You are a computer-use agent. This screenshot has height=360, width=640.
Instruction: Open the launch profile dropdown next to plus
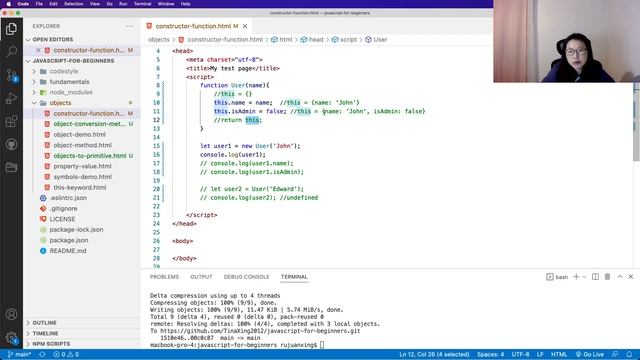(x=584, y=277)
